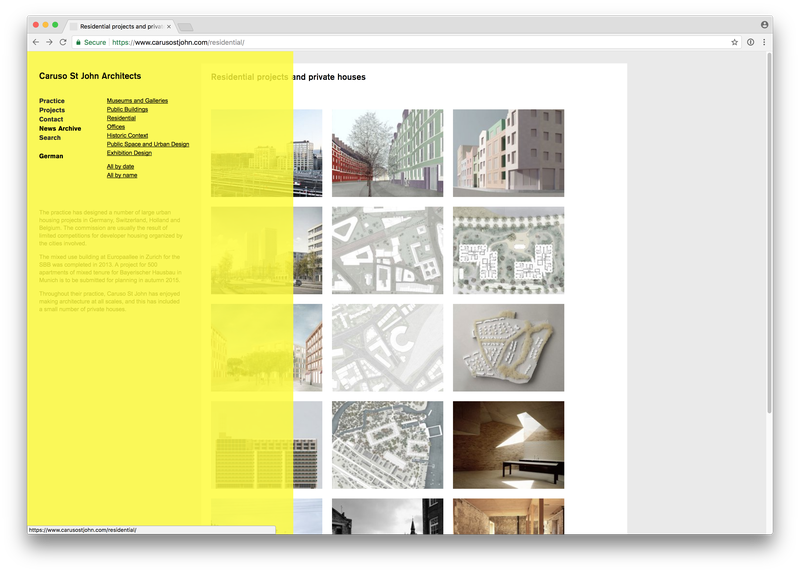Open Public Space and Urban Design link
The image size is (800, 573).
pos(148,144)
